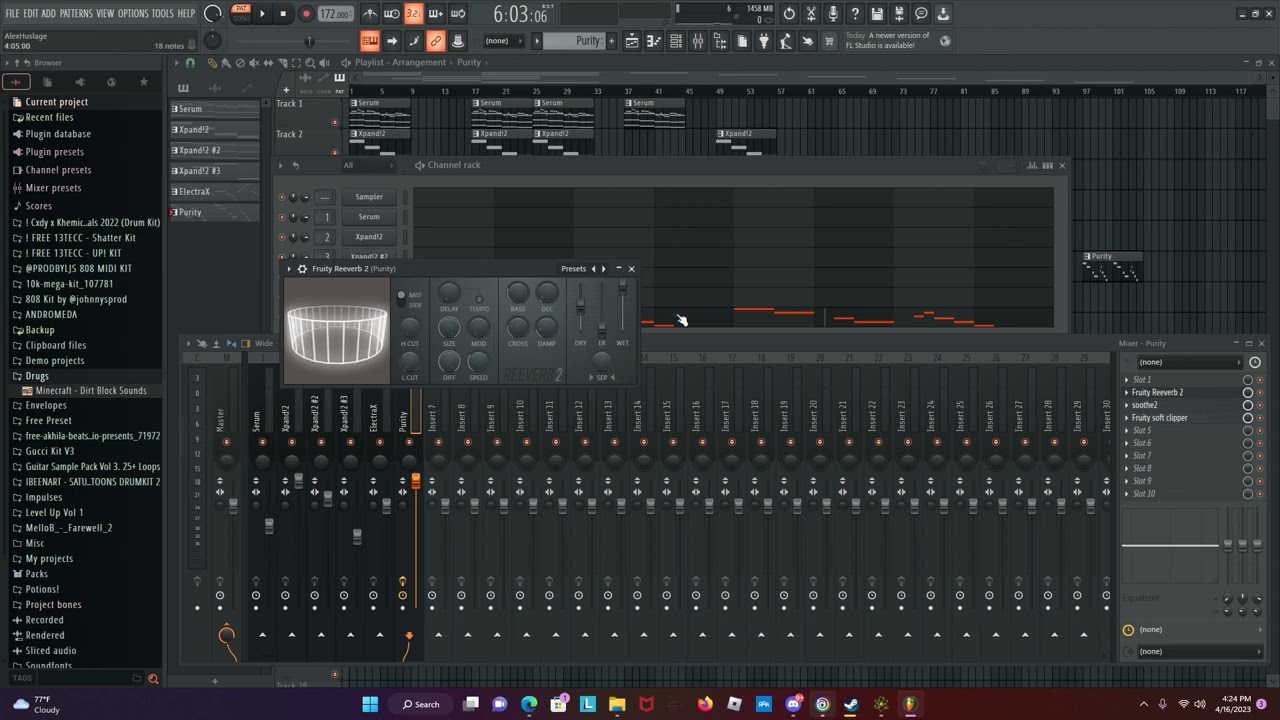The width and height of the screenshot is (1280, 720).
Task: Toggle Mid/Side switch in Fruity Reeverb 2
Action: pyautogui.click(x=401, y=300)
